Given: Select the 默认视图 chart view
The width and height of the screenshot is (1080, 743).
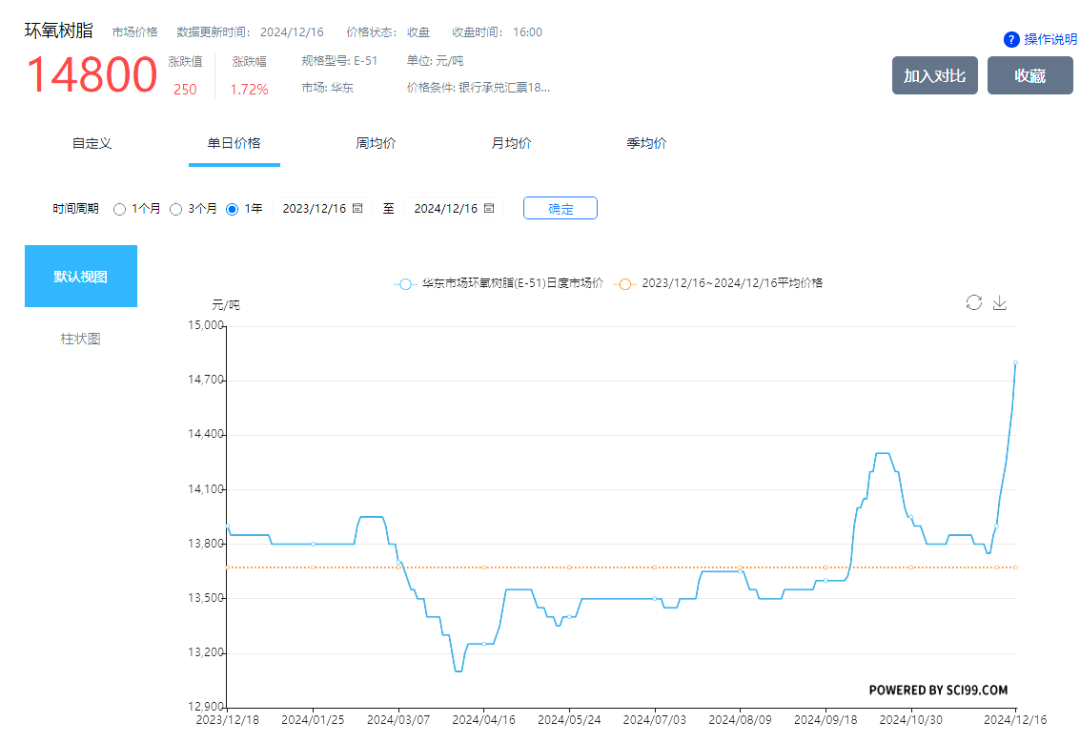Looking at the screenshot, I should pyautogui.click(x=81, y=276).
